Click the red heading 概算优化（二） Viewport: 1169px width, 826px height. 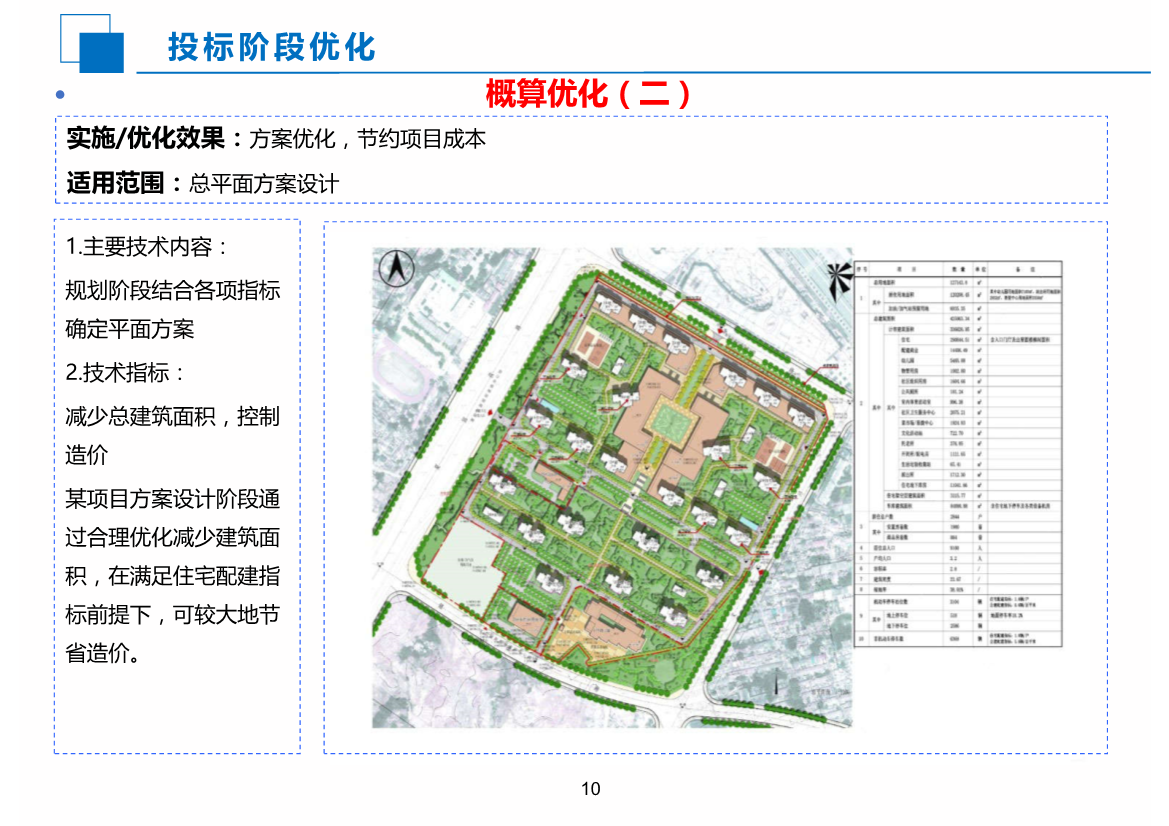[588, 93]
